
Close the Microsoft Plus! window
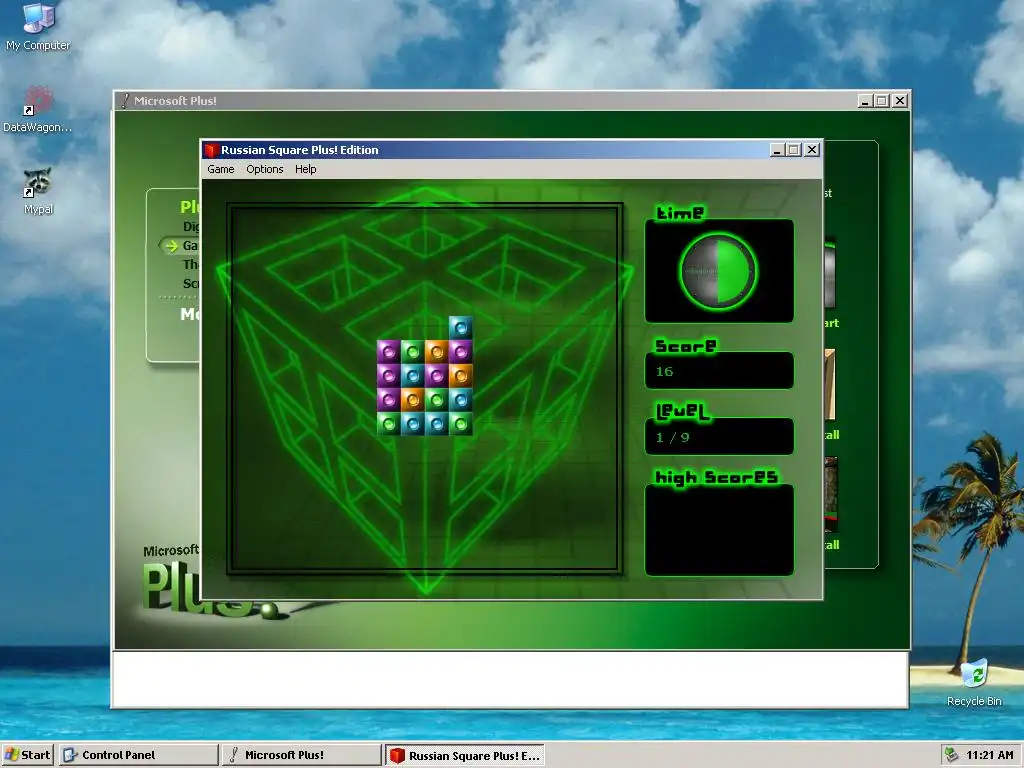point(900,101)
